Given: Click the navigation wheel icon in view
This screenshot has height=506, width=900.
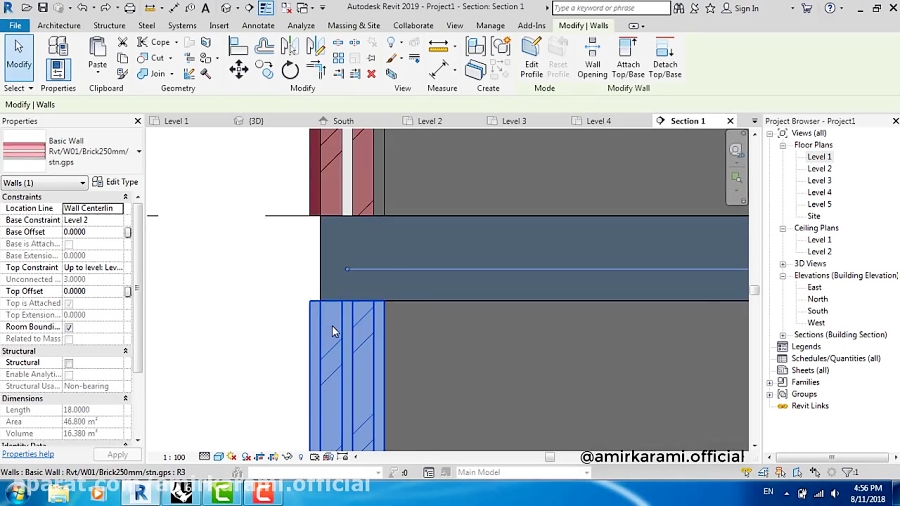Looking at the screenshot, I should pyautogui.click(x=736, y=150).
